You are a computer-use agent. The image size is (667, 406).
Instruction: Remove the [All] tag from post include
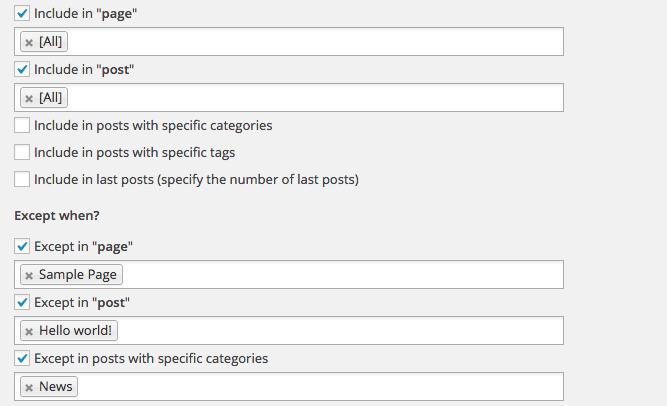tap(29, 98)
